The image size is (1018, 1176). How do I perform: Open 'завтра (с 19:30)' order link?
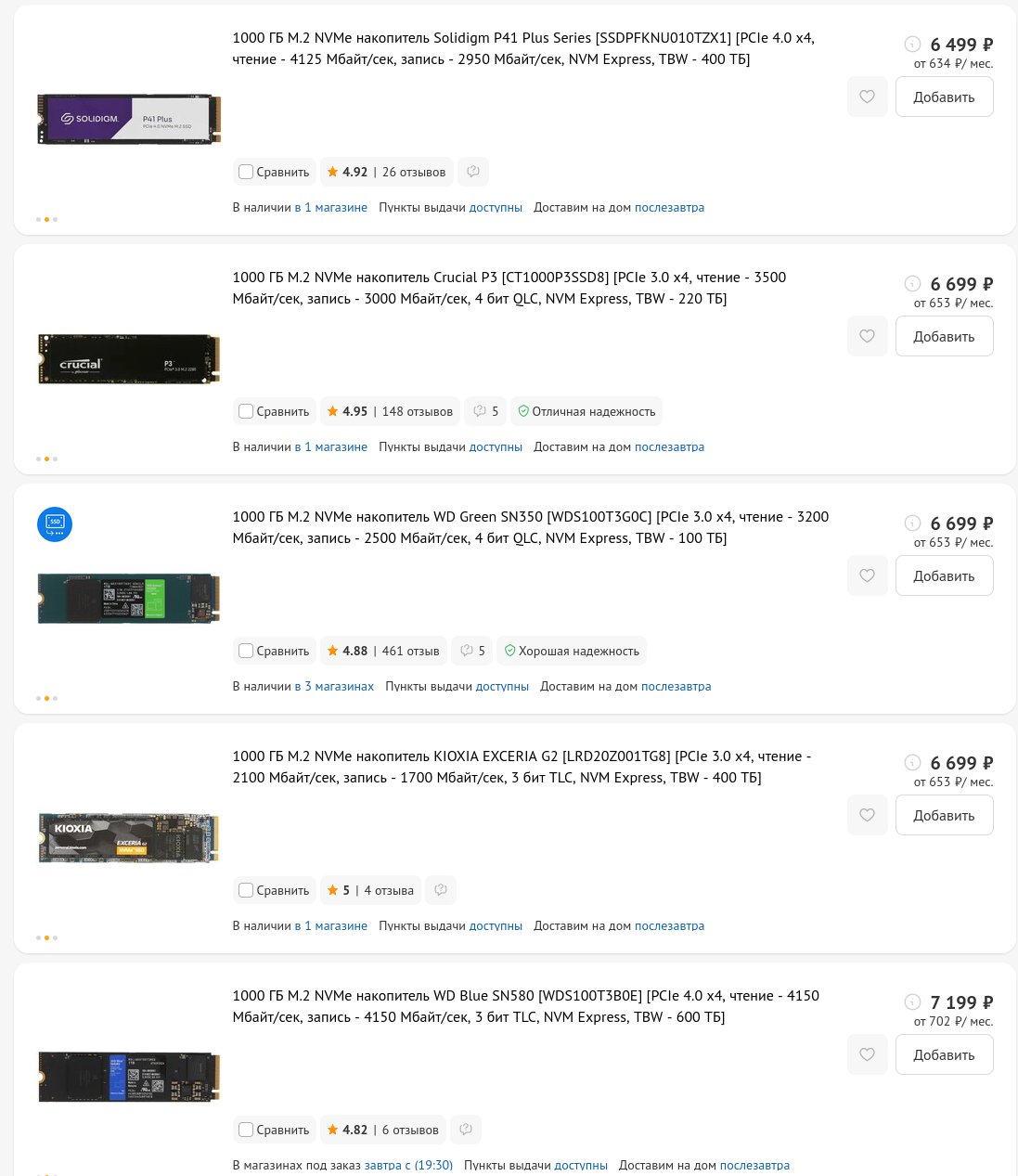coord(408,1165)
